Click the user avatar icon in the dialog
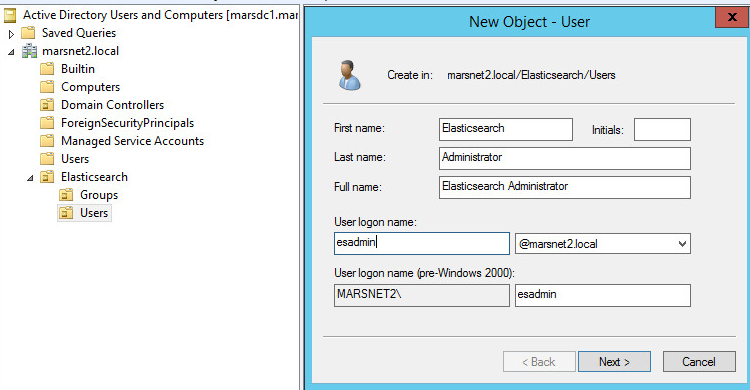 pos(349,75)
